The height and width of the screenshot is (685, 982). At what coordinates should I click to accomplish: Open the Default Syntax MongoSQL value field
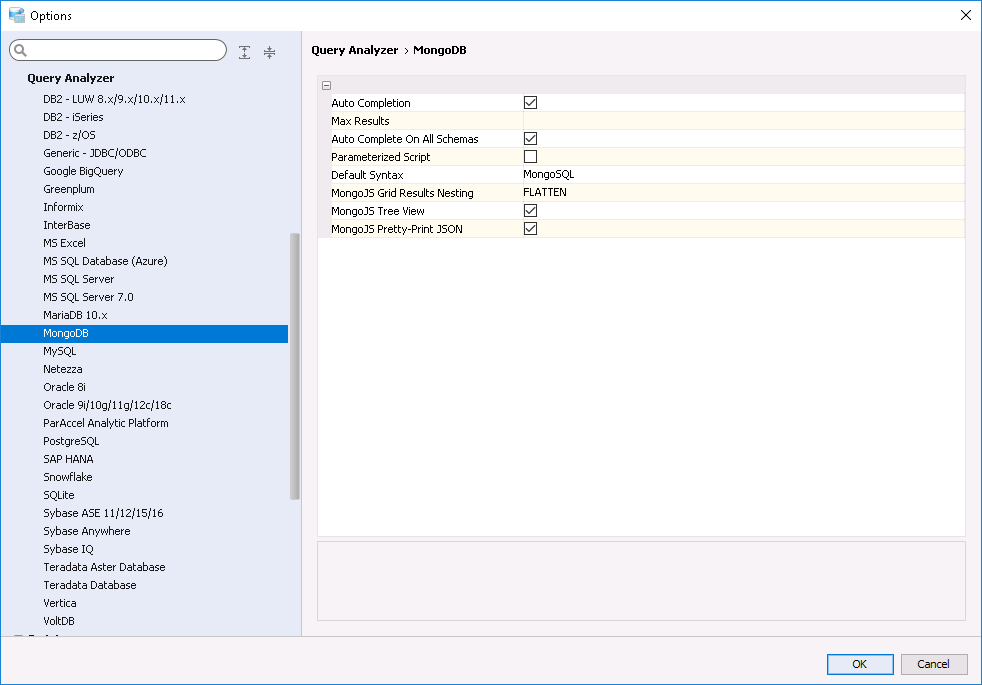pos(740,174)
